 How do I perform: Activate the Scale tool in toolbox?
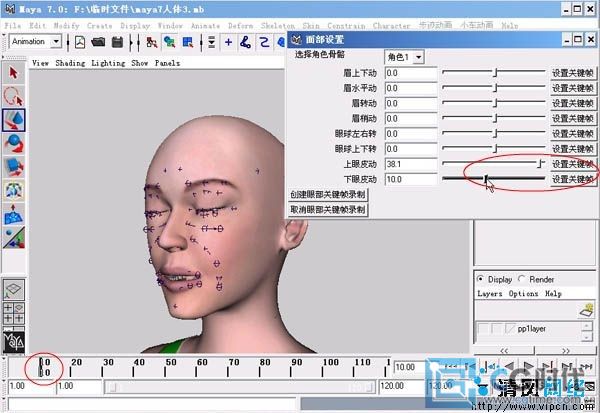[14, 167]
